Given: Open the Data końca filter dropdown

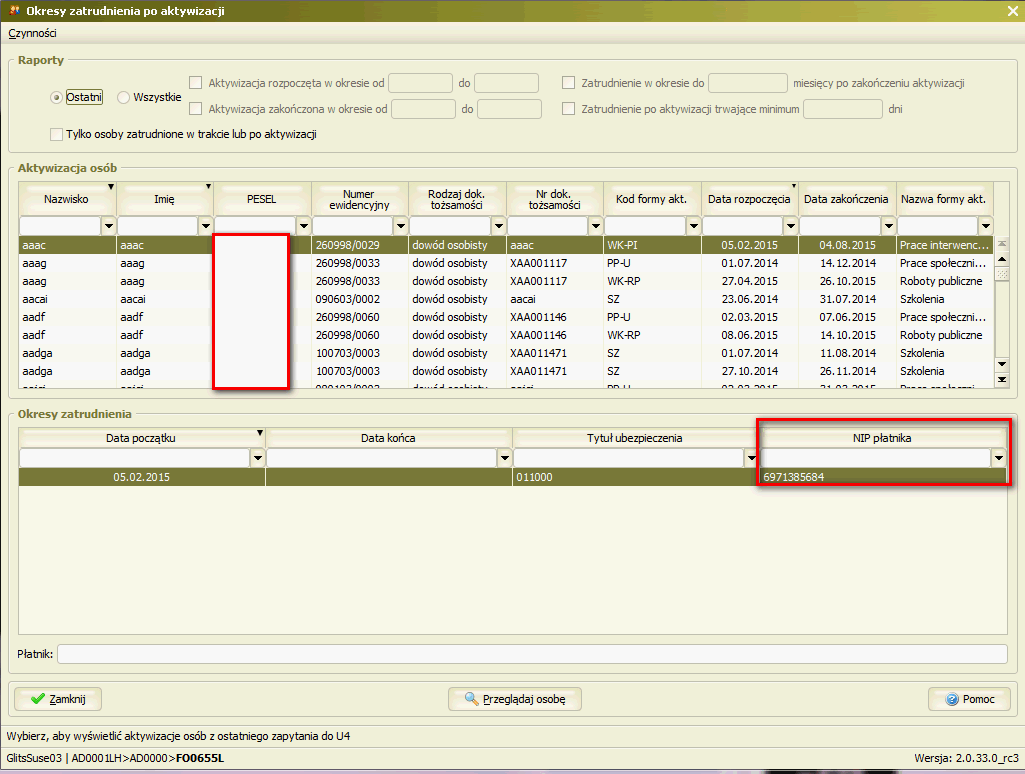Looking at the screenshot, I should coord(505,458).
